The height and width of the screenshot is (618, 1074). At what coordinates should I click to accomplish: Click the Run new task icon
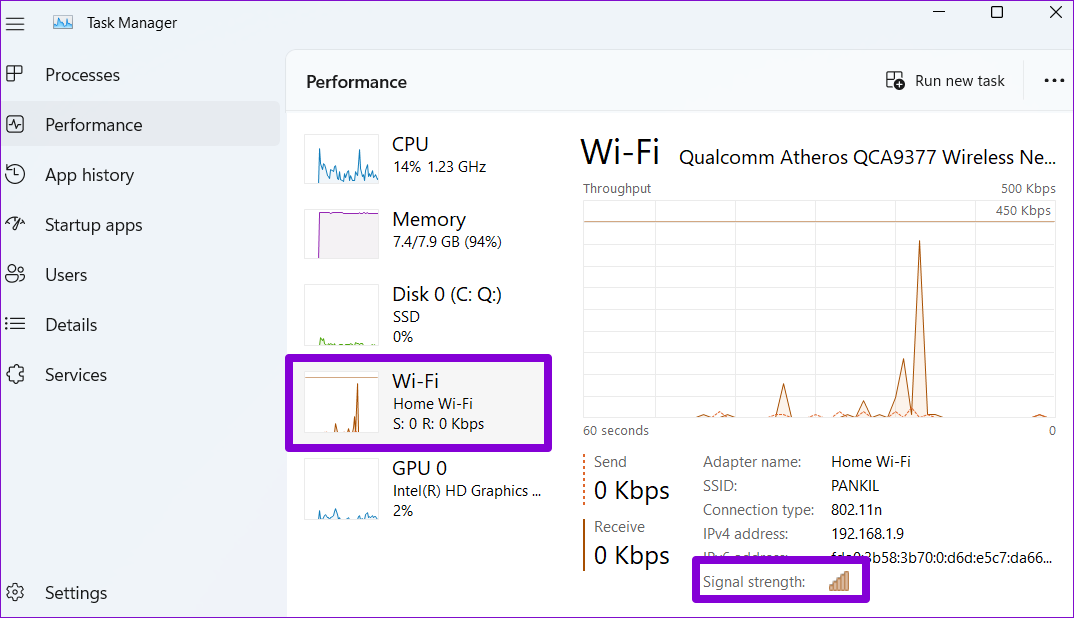(x=895, y=81)
